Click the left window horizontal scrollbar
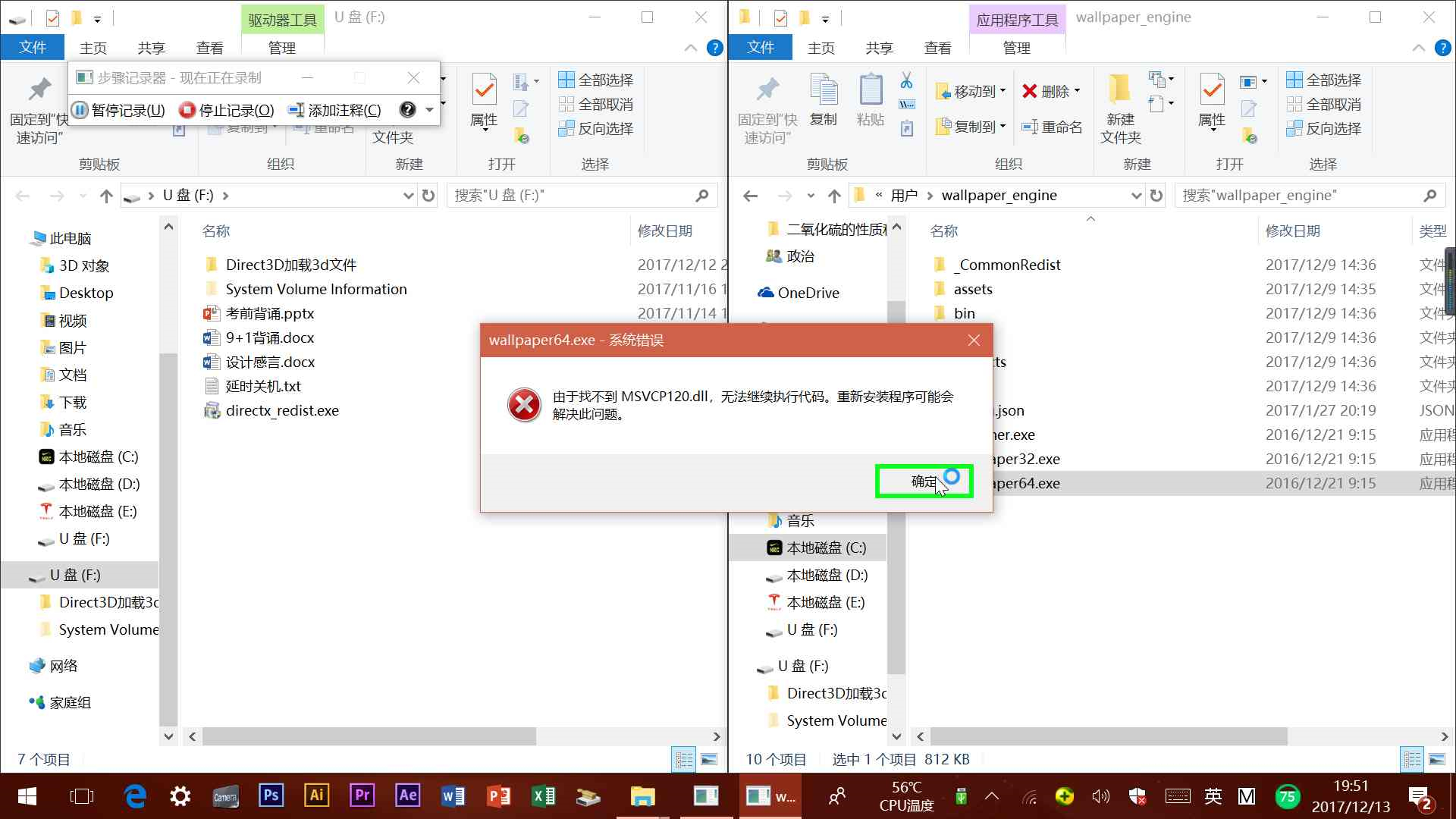 point(369,736)
